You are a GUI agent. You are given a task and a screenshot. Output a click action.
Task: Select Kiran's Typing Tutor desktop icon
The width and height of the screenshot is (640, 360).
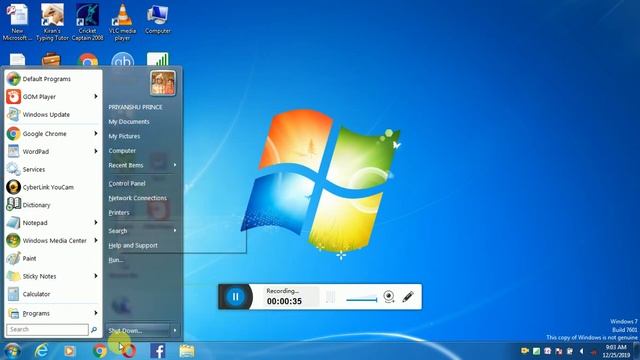click(x=52, y=22)
